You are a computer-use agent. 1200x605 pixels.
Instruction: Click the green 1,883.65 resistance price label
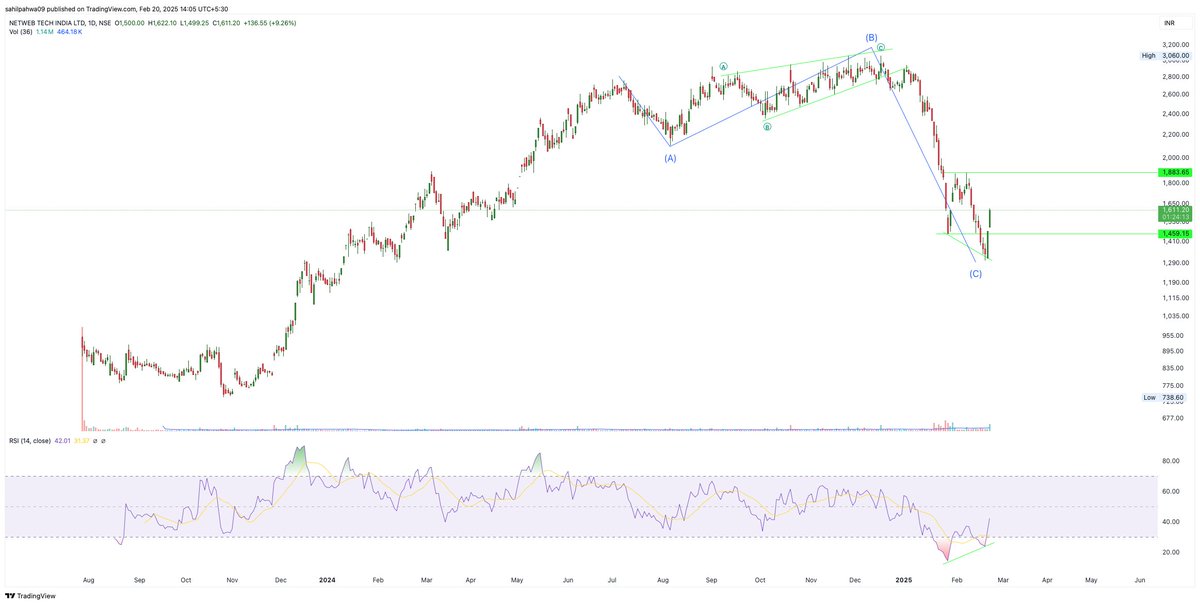tap(1173, 172)
